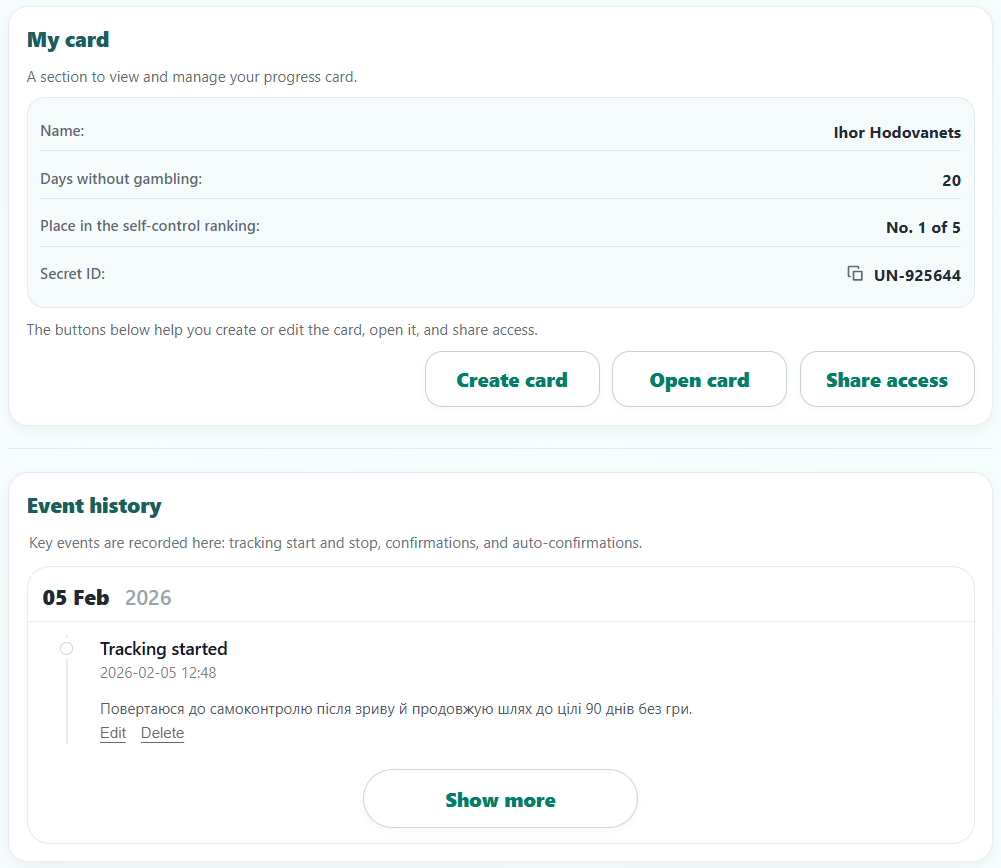1001x868 pixels.
Task: Select the self-control ranking row
Action: click(x=500, y=226)
